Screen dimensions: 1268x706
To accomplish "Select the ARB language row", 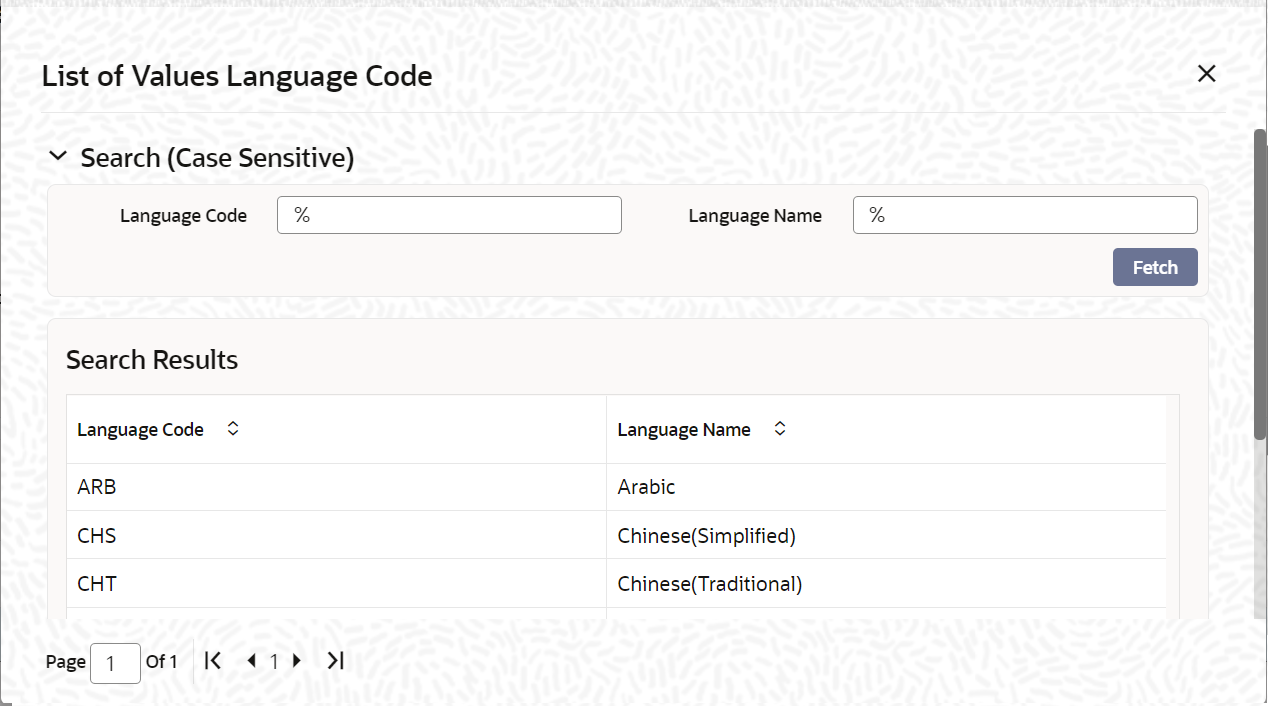I will [x=96, y=487].
